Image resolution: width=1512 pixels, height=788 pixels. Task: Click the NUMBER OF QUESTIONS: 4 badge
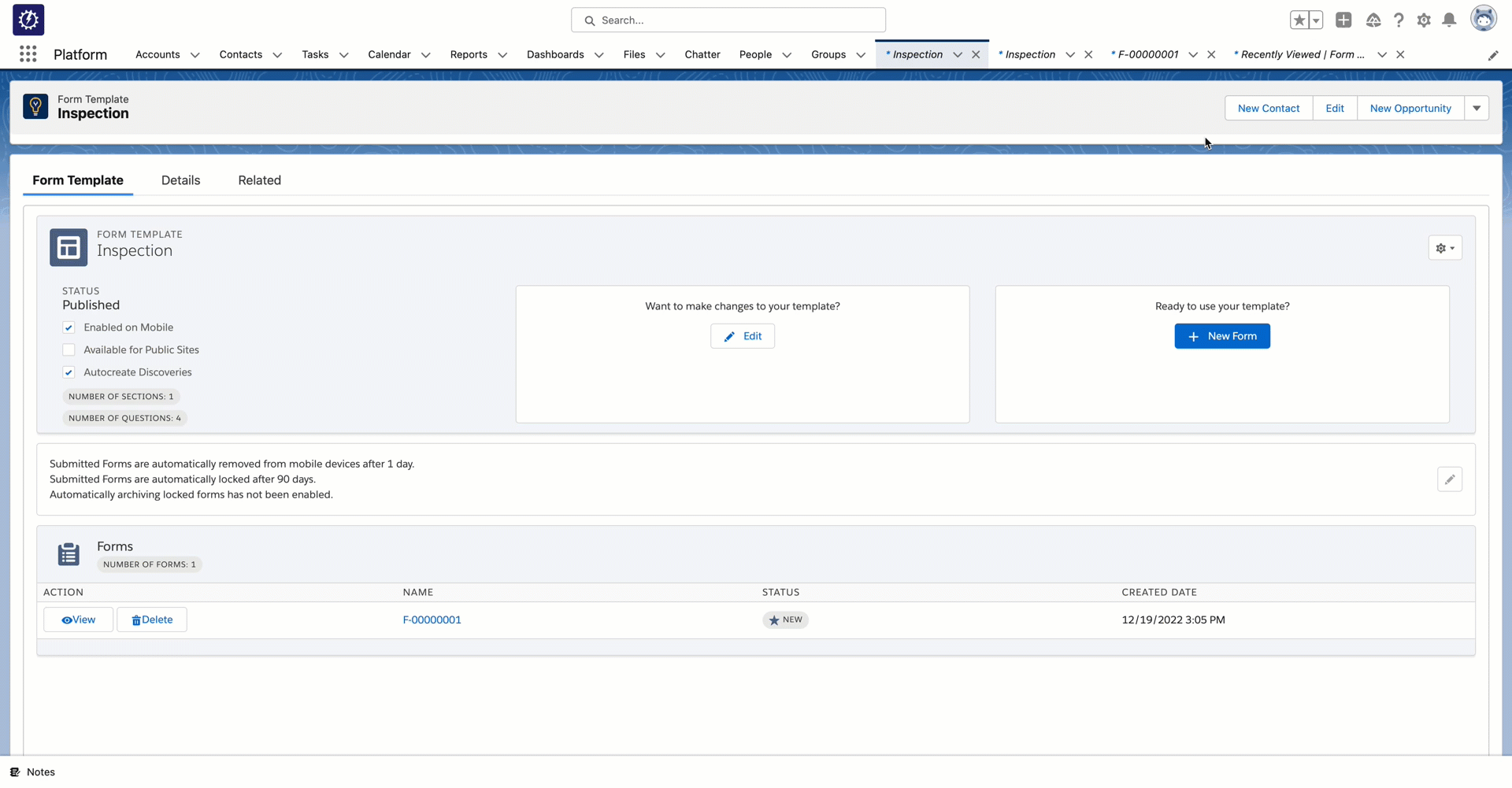[x=124, y=418]
